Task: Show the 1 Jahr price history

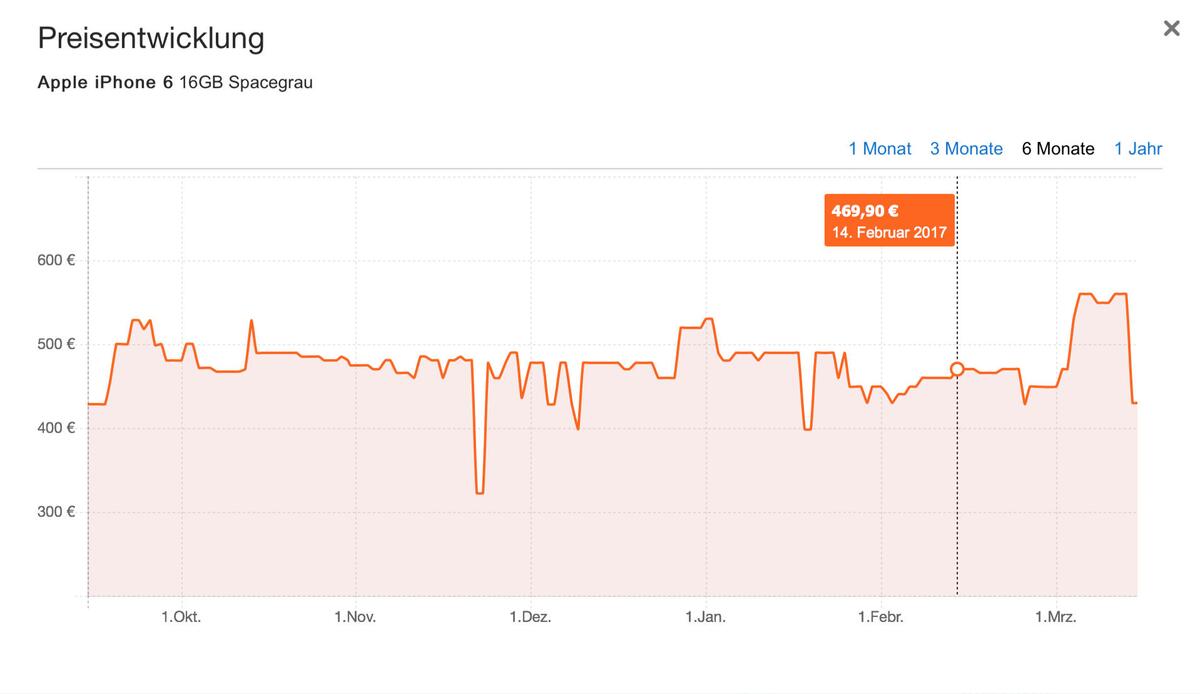Action: (1138, 149)
